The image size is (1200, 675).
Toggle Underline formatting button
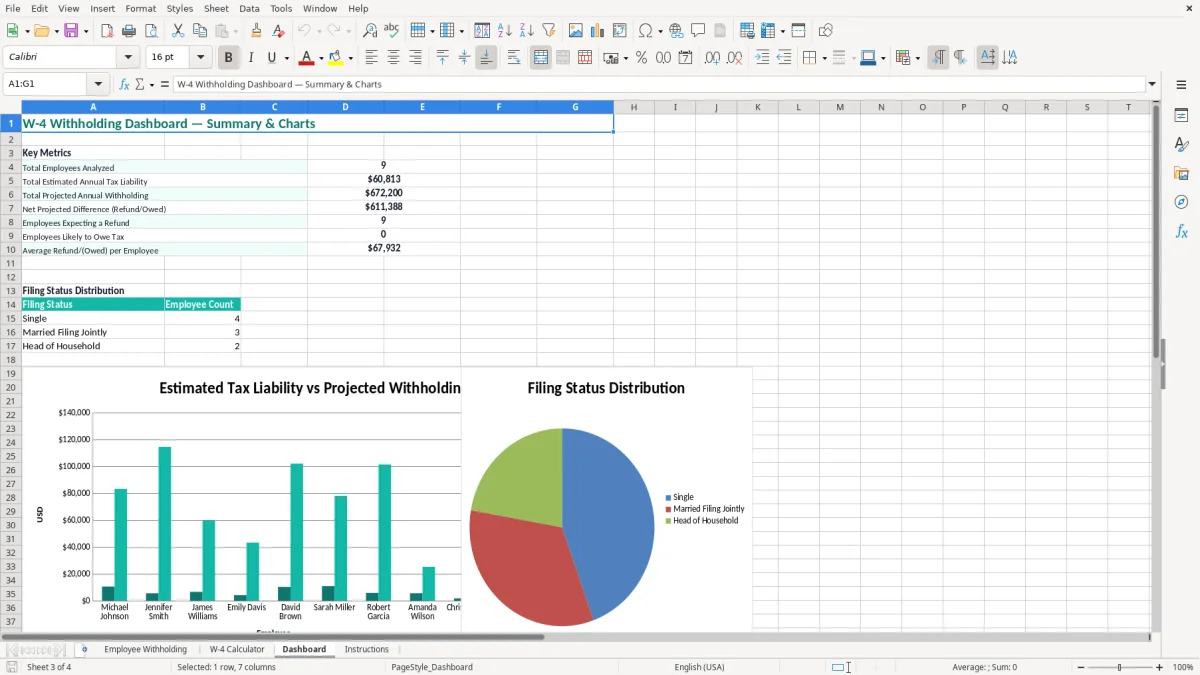[271, 58]
